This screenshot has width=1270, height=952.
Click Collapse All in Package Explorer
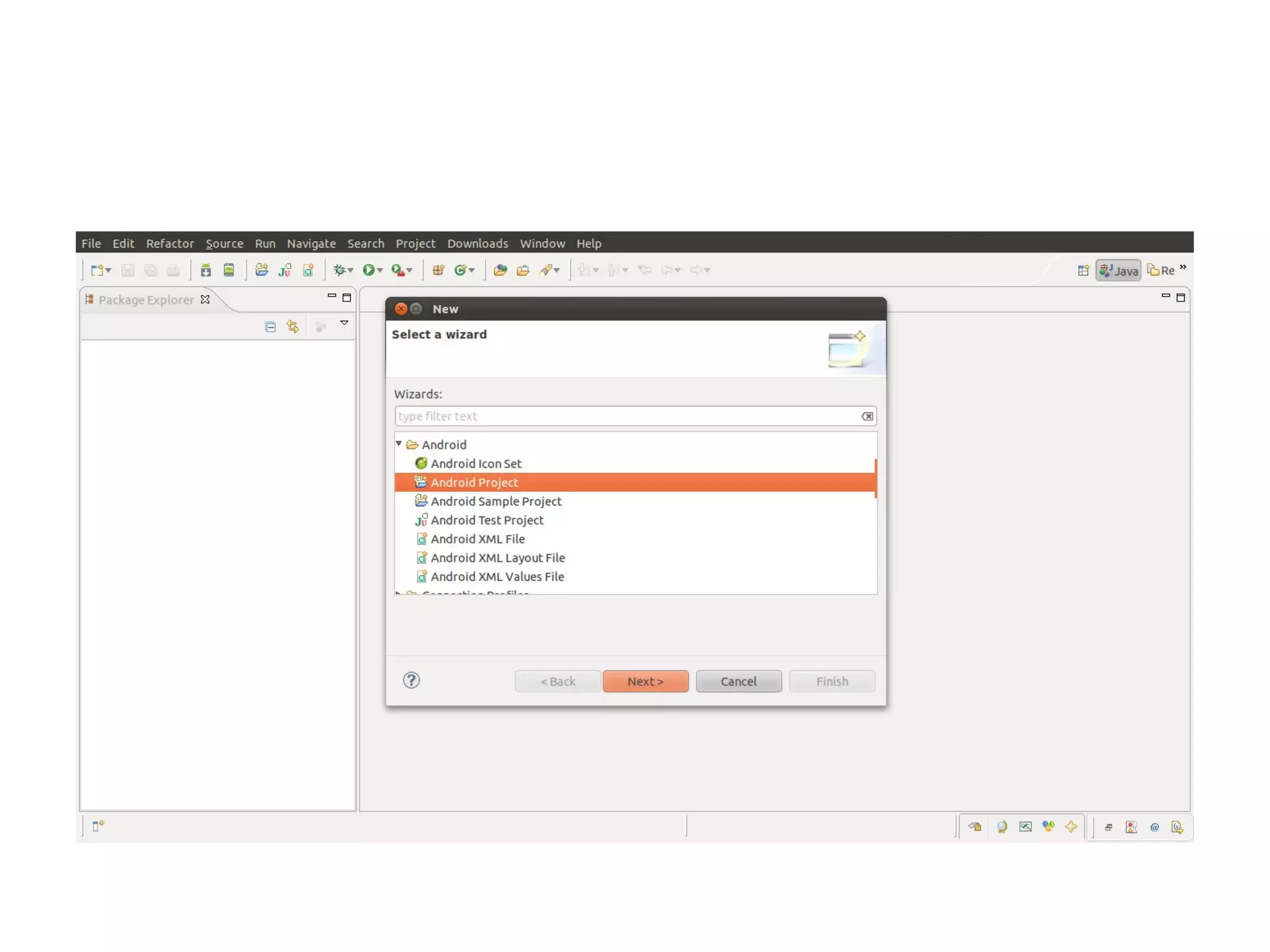pyautogui.click(x=270, y=327)
